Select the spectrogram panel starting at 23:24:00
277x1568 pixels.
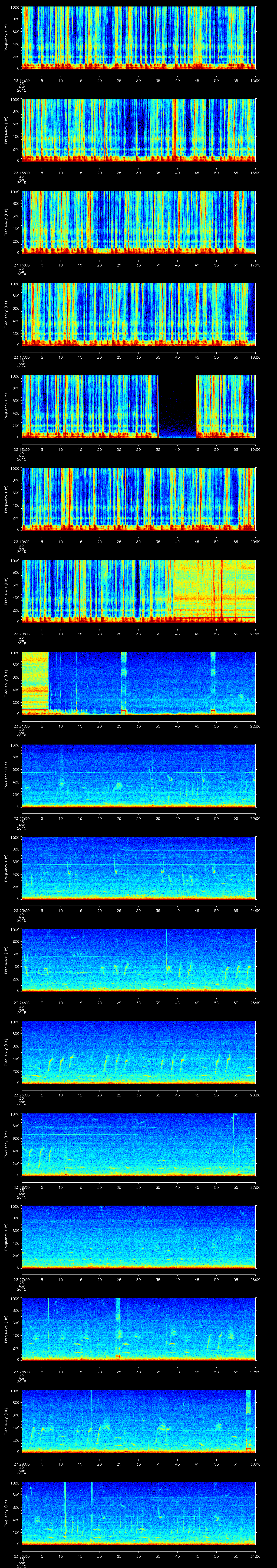139,960
